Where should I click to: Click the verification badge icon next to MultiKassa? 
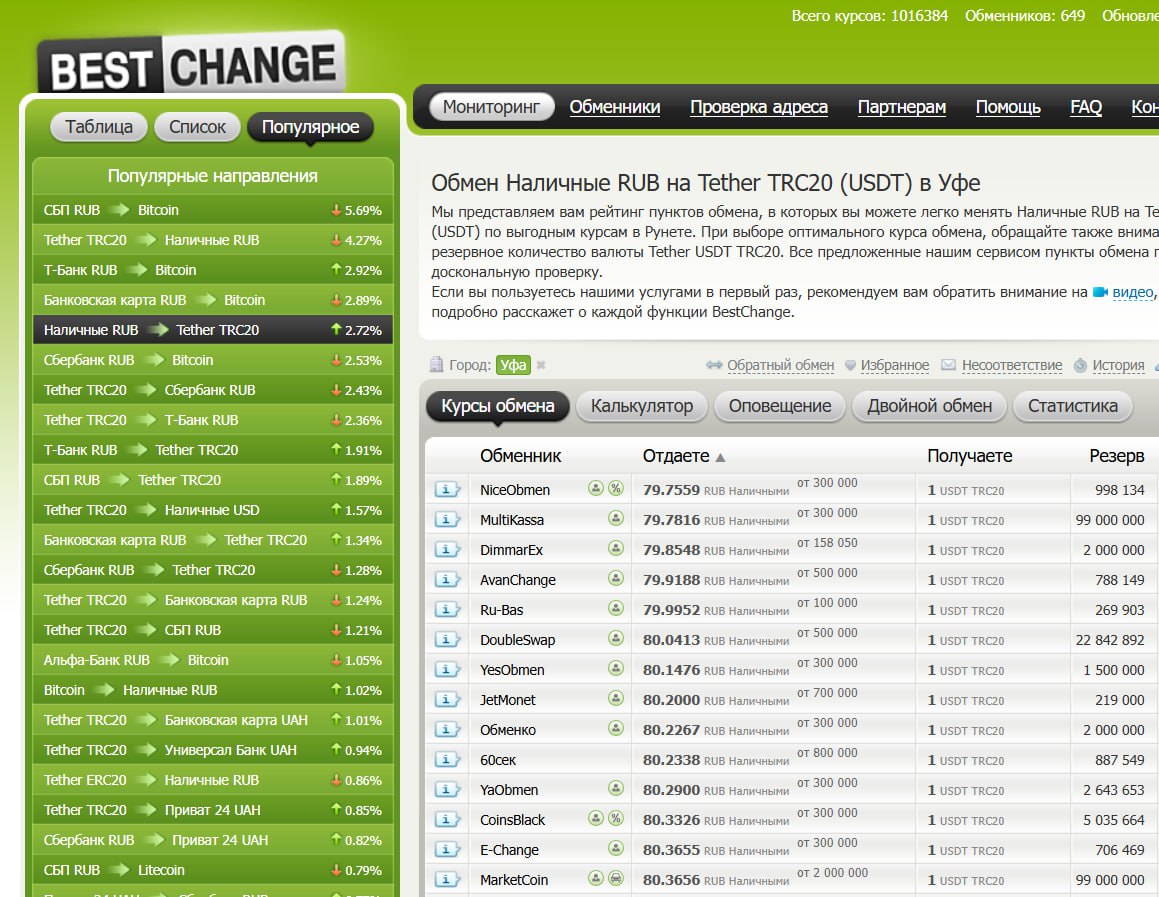[616, 519]
